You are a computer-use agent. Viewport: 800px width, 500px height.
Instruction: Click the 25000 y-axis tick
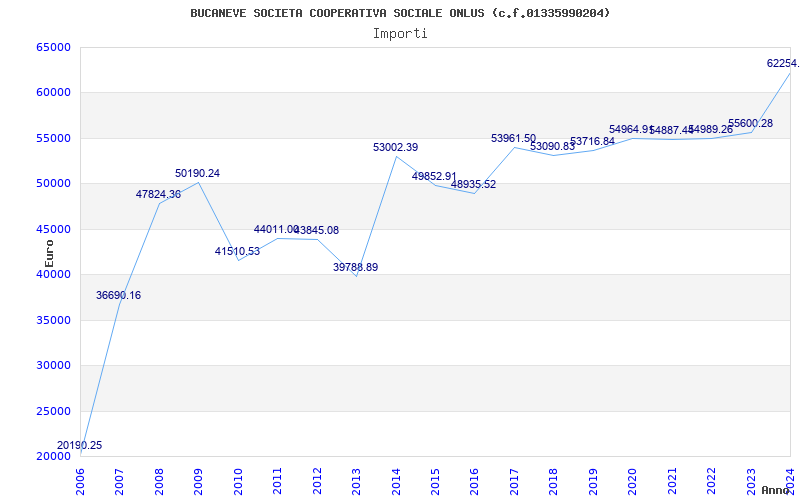54,411
